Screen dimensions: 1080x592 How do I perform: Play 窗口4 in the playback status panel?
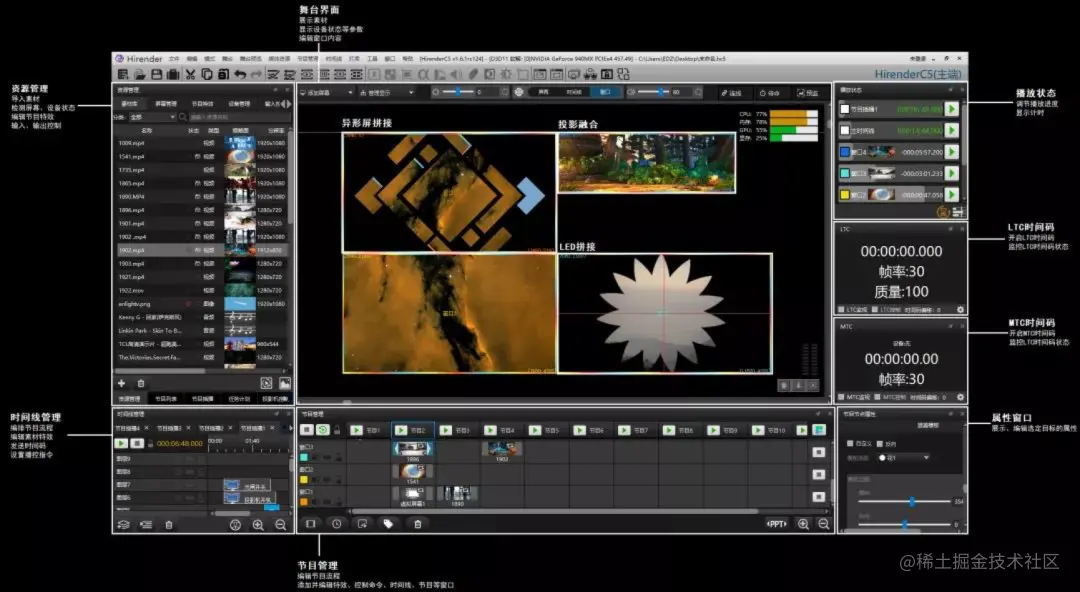[952, 152]
